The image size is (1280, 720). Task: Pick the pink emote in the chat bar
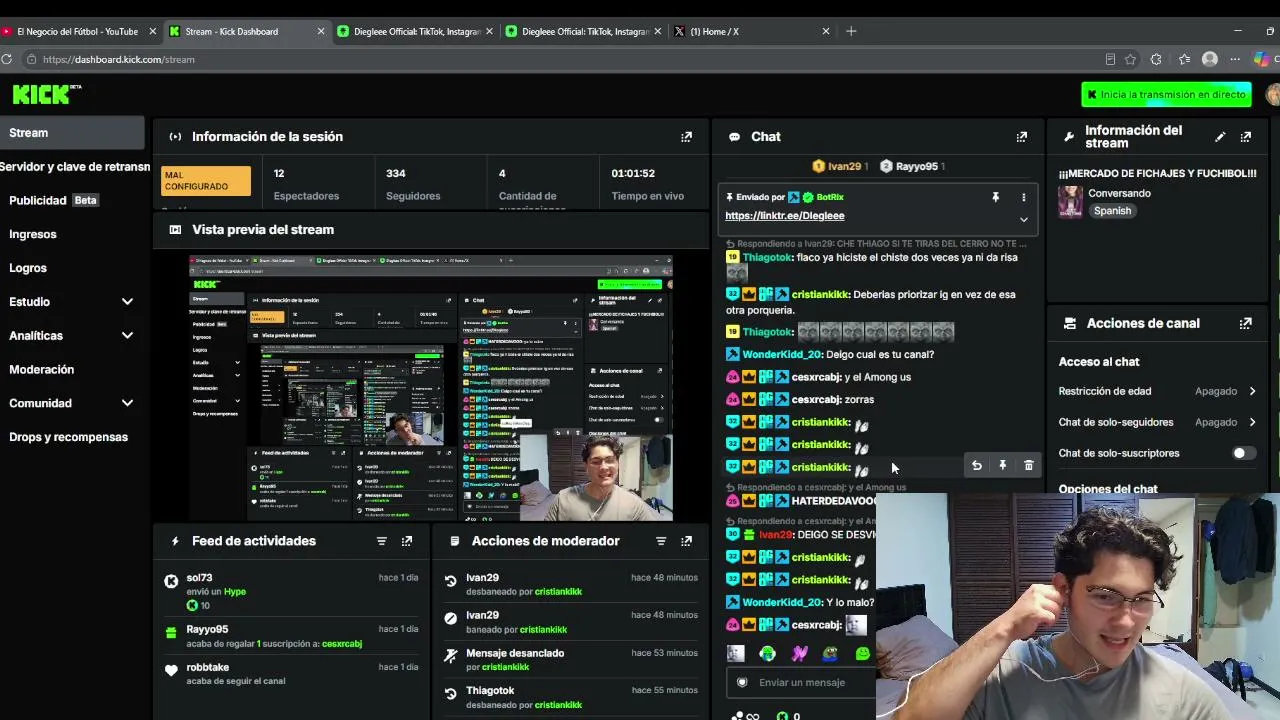(x=799, y=654)
